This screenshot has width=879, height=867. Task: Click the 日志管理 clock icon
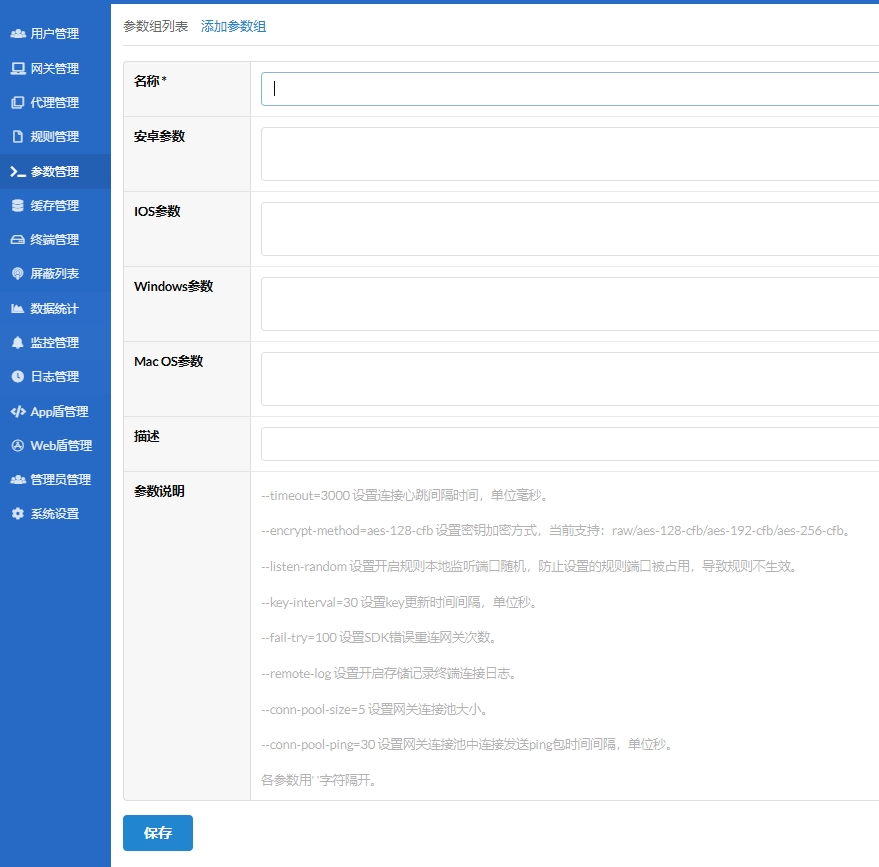(18, 377)
